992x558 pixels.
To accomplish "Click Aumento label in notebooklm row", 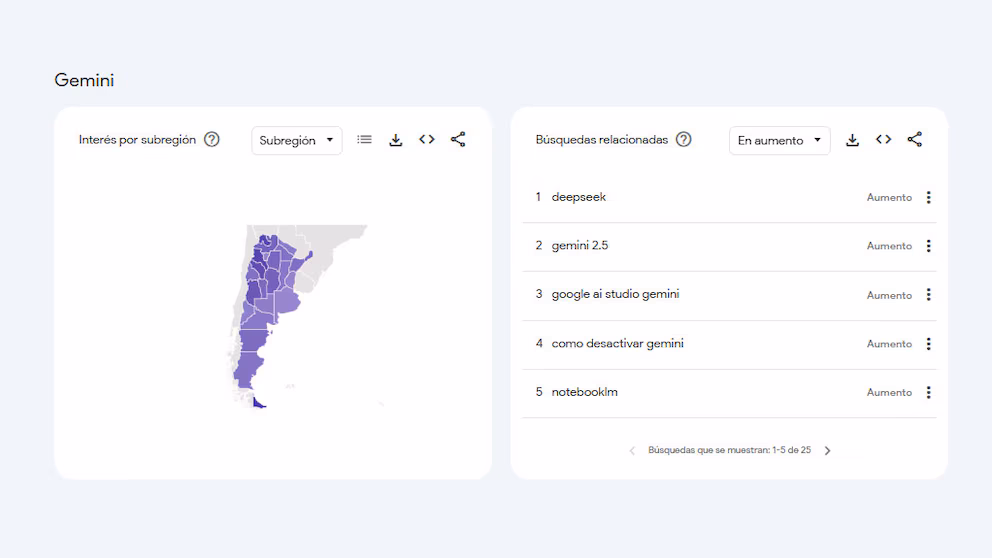I will coord(889,392).
